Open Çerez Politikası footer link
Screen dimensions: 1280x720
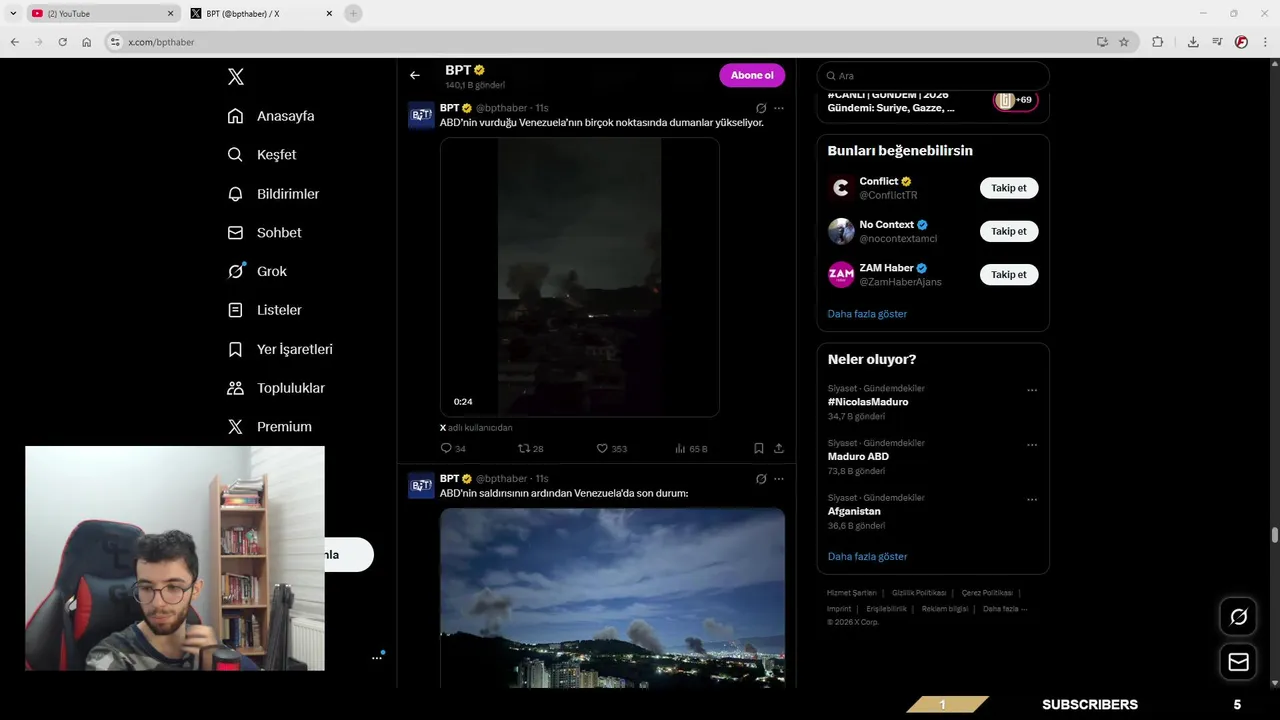(987, 593)
